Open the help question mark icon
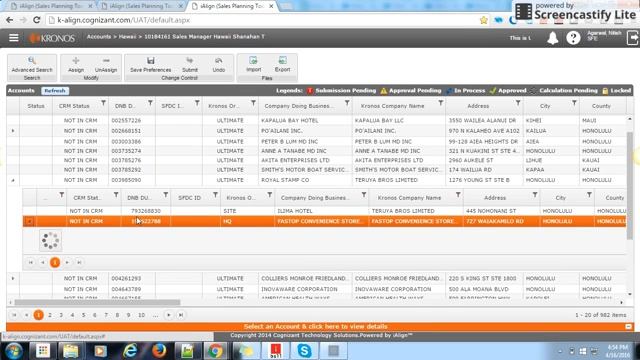 tap(573, 38)
